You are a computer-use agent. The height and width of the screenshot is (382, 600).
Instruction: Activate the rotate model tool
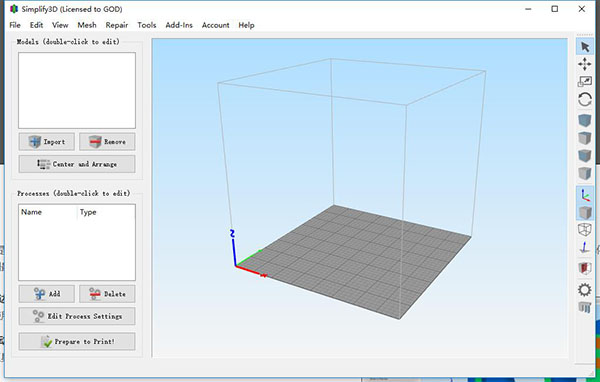point(585,100)
